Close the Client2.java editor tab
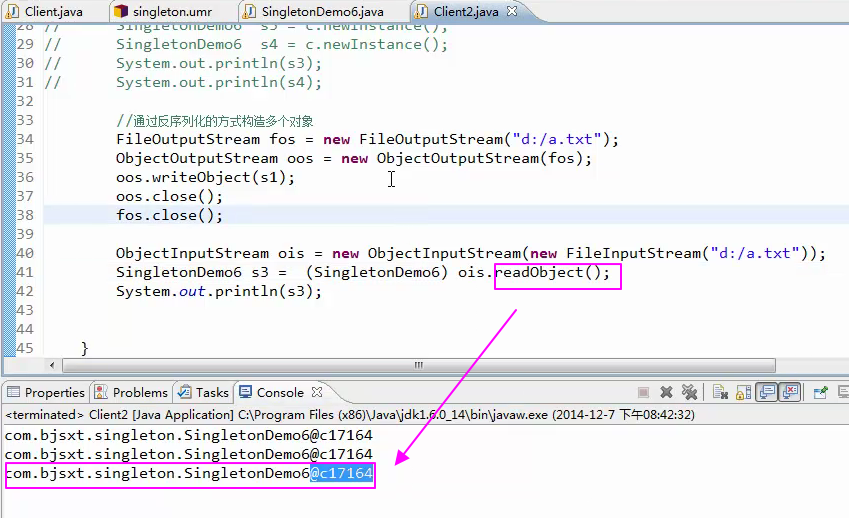 coord(512,11)
